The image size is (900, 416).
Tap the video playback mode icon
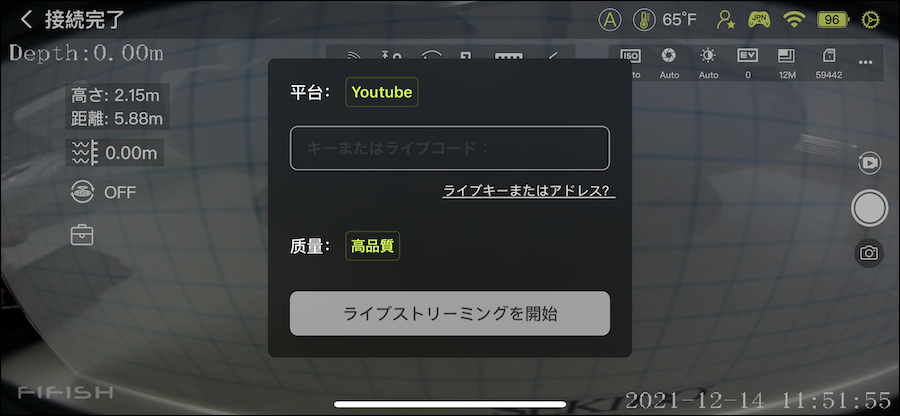(x=869, y=162)
